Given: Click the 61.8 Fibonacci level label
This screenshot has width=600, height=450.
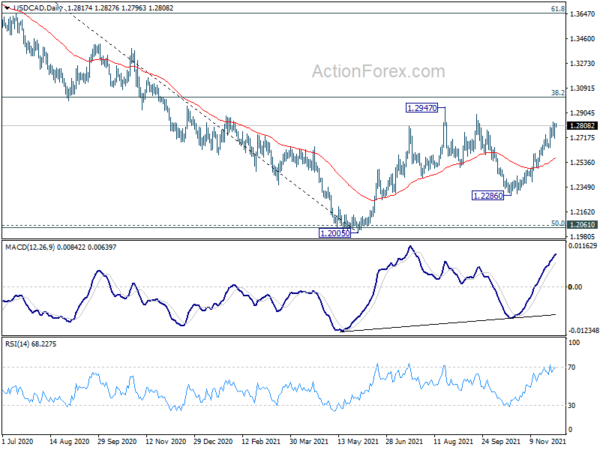Looking at the screenshot, I should (x=558, y=8).
